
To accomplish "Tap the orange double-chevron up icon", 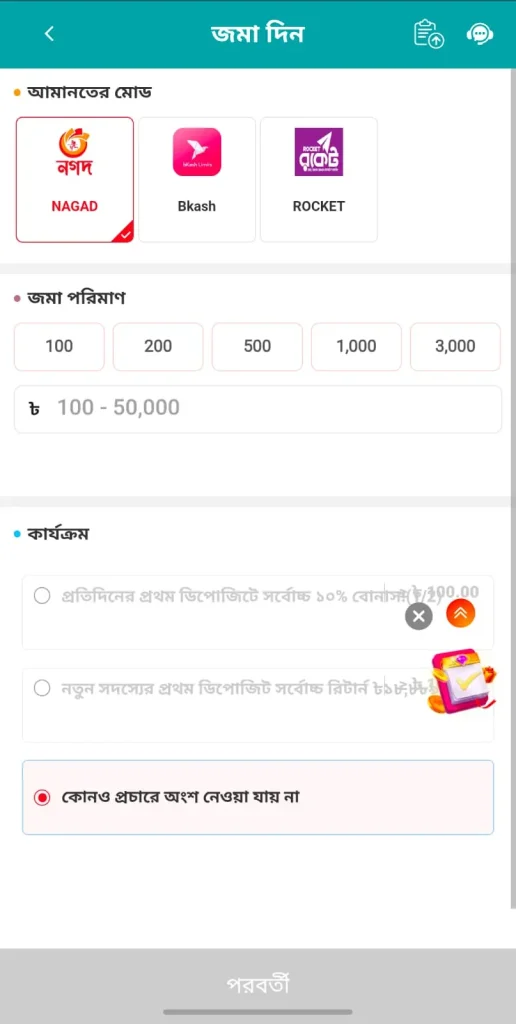I will (460, 613).
